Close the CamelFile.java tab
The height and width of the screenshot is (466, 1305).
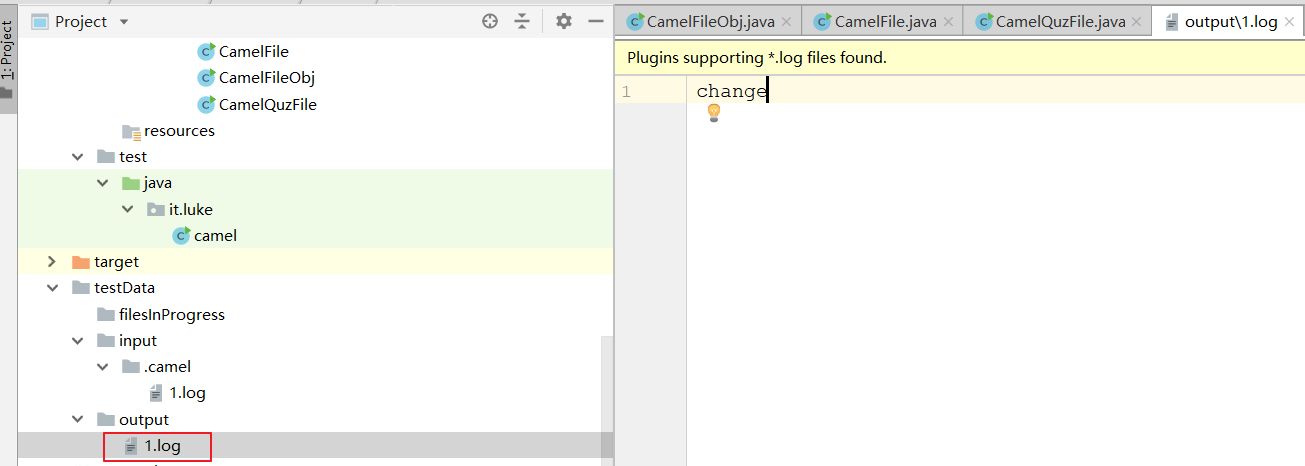[949, 22]
